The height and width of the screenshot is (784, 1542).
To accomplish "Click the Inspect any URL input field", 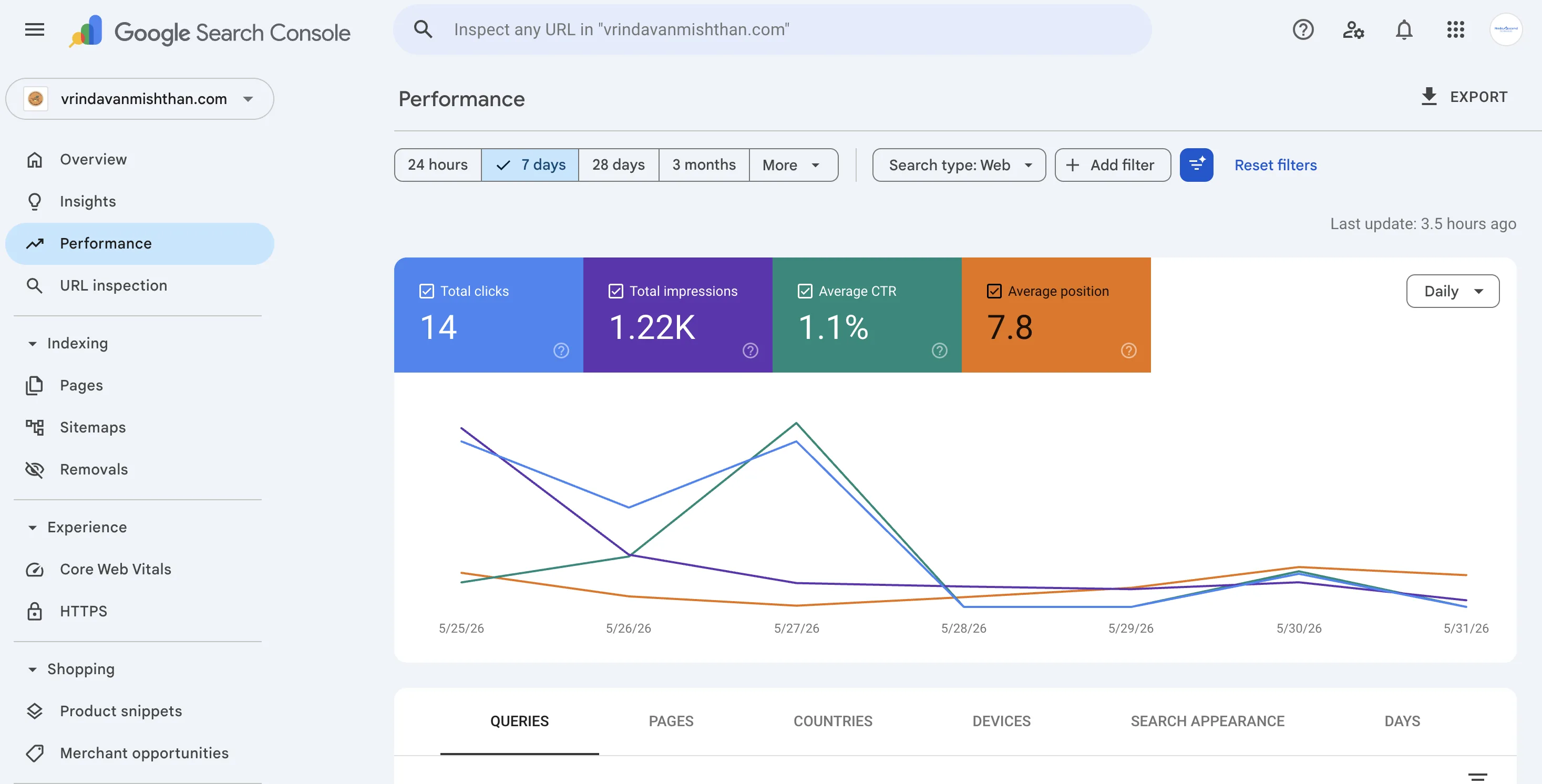I will point(772,29).
